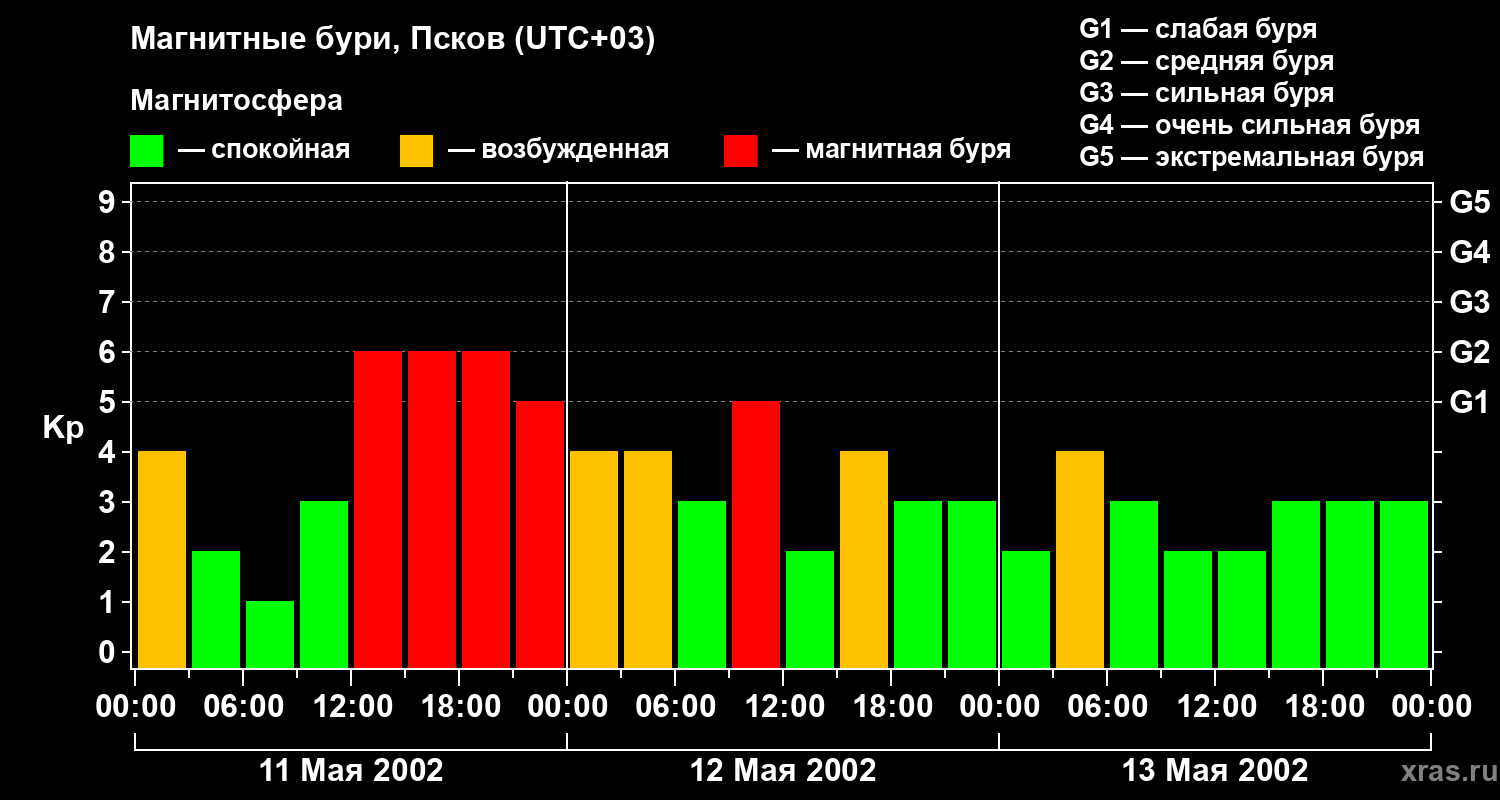Click the Kp 2 green bar on 12 May

(x=810, y=609)
